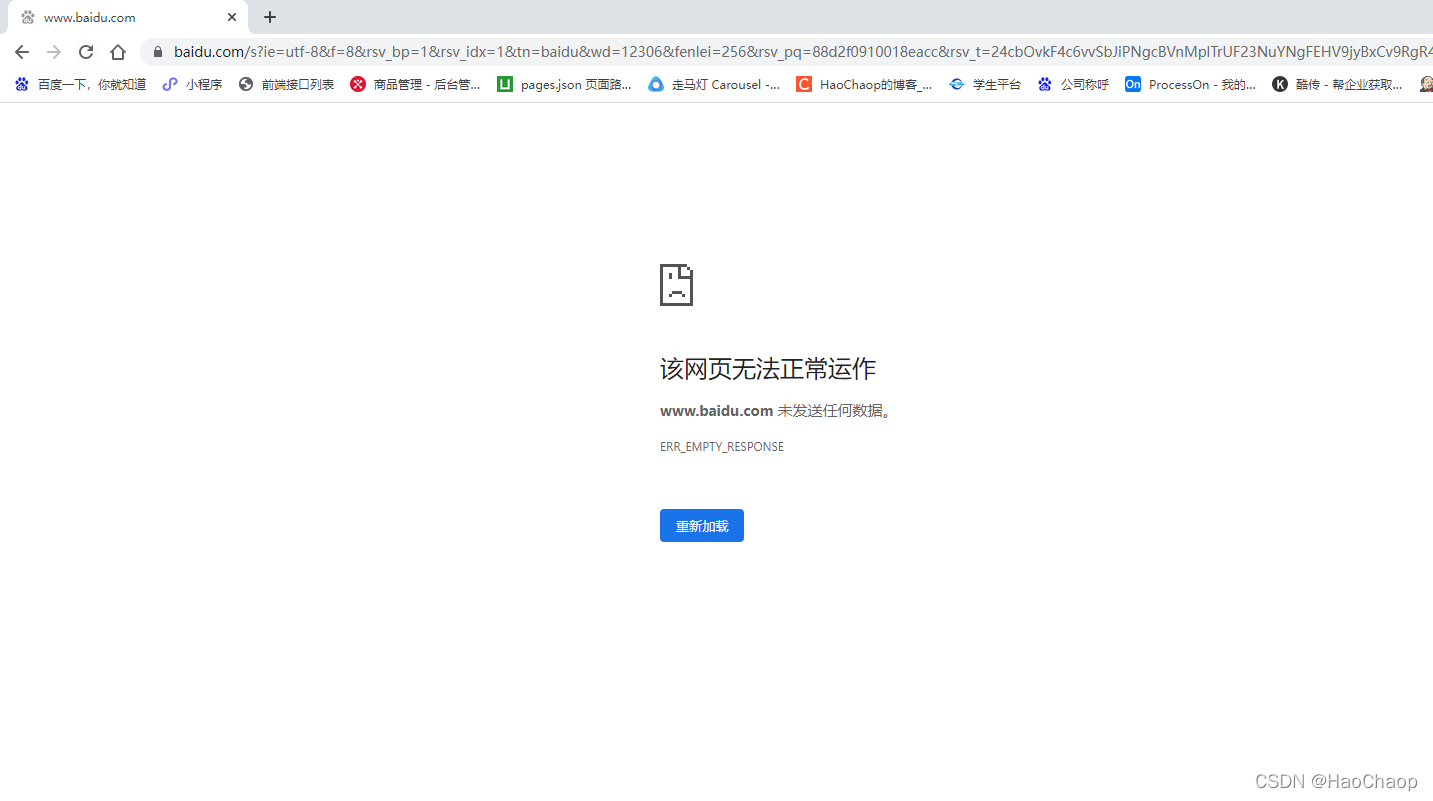The width and height of the screenshot is (1433, 801).
Task: Click the browser back arrow
Action: pos(22,52)
